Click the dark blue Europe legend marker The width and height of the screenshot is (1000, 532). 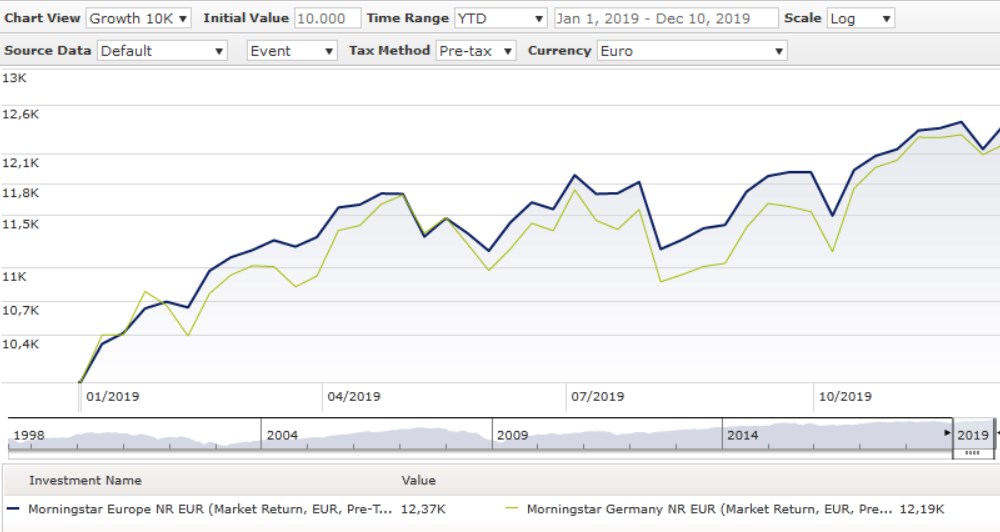(x=12, y=509)
